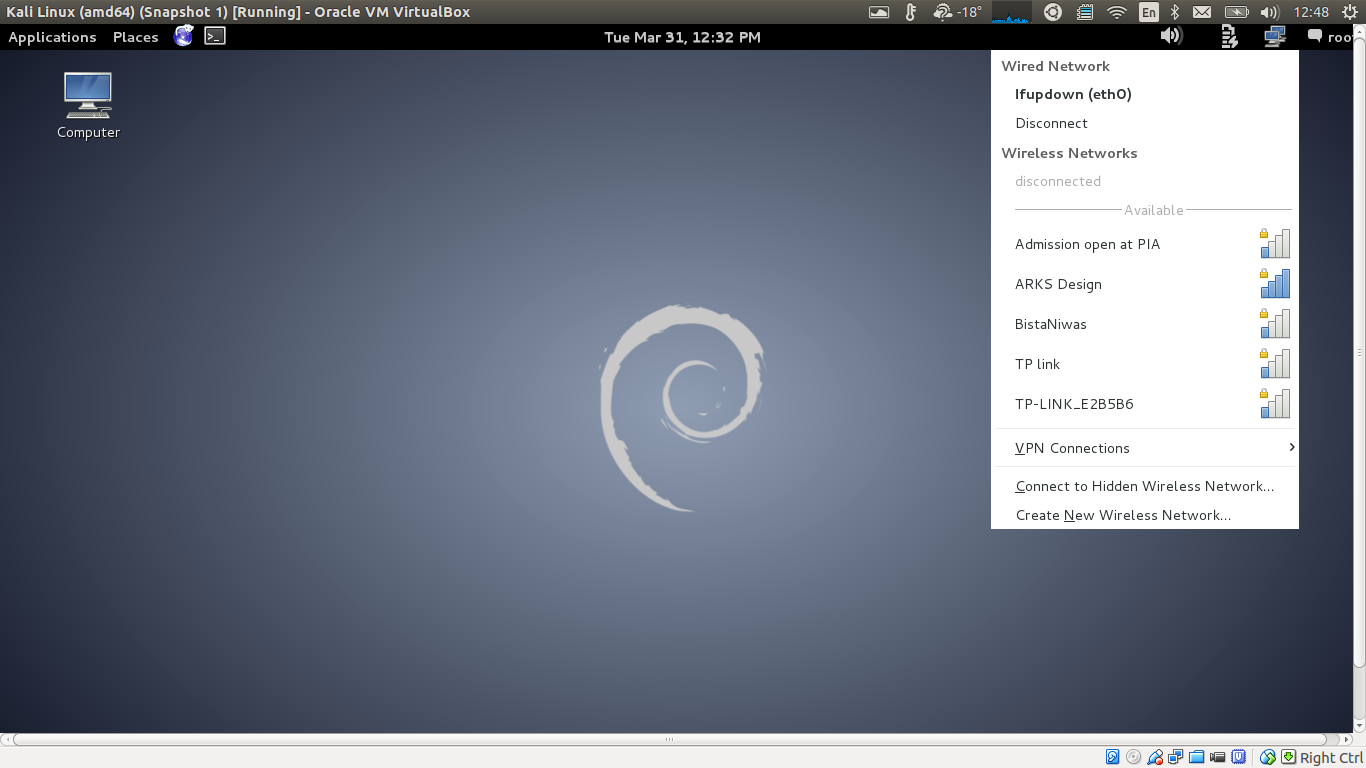Image resolution: width=1366 pixels, height=768 pixels.
Task: Click Disconnect under Wired Network
Action: 1144,123
